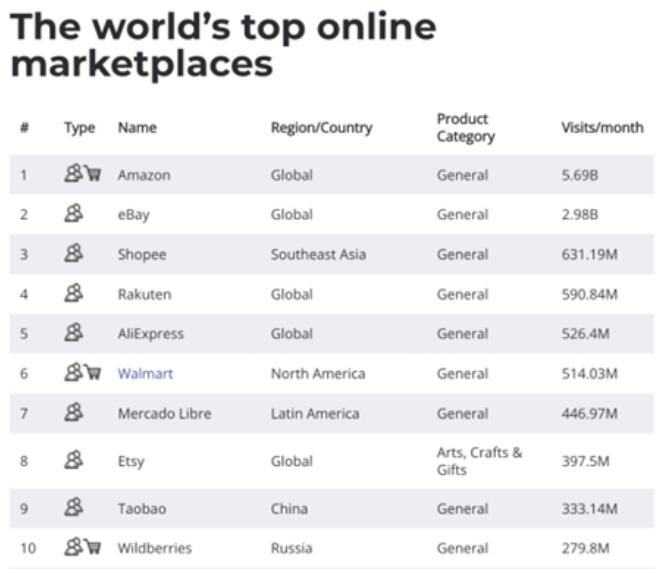The height and width of the screenshot is (574, 663).
Task: Click the type icon for Mercado Libre
Action: pos(73,413)
